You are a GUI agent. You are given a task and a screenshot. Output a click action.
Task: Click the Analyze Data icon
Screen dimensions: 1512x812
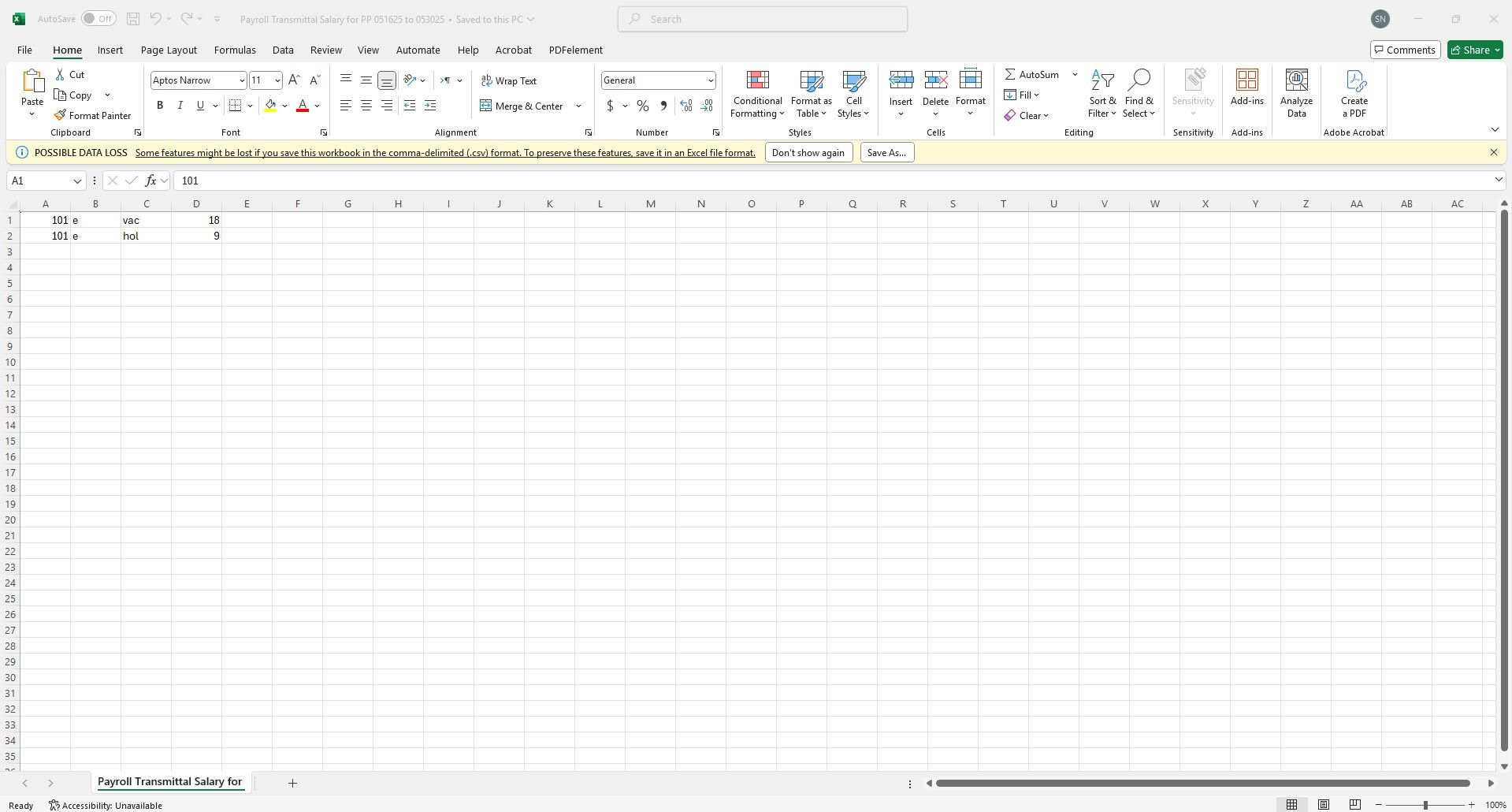[x=1296, y=94]
